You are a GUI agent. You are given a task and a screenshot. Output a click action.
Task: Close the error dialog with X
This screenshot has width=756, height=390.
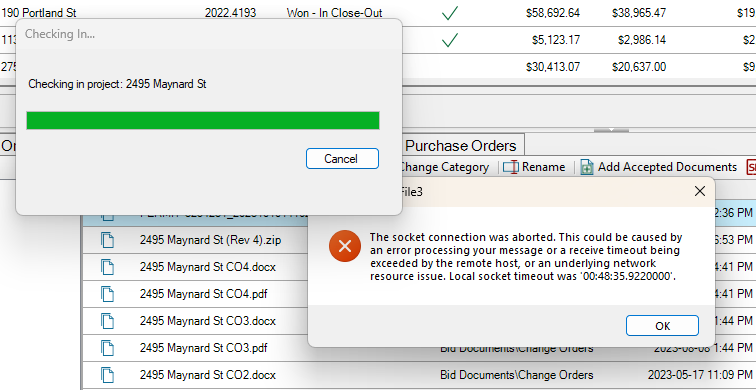coord(700,191)
